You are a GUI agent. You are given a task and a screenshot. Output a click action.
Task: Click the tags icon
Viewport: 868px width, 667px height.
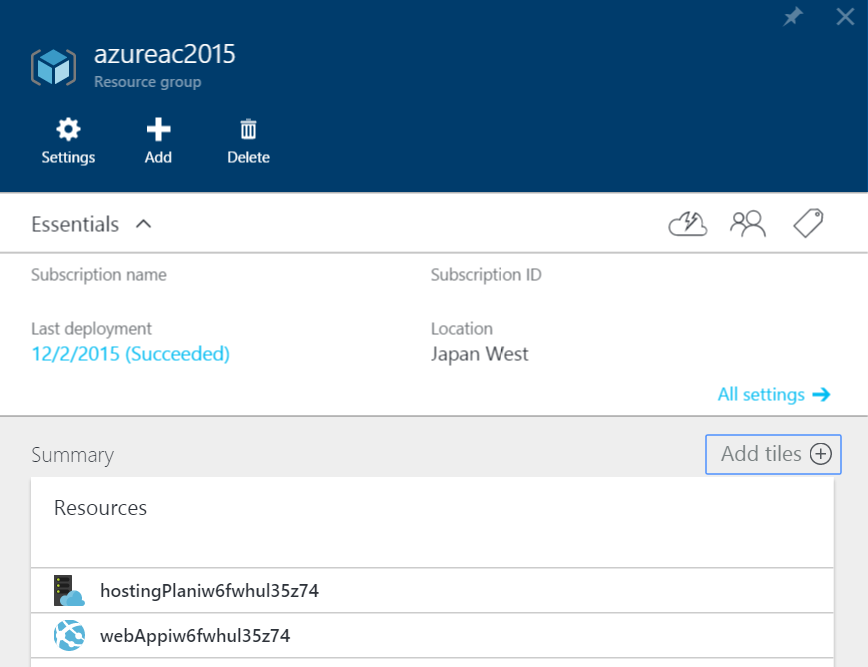coord(808,224)
